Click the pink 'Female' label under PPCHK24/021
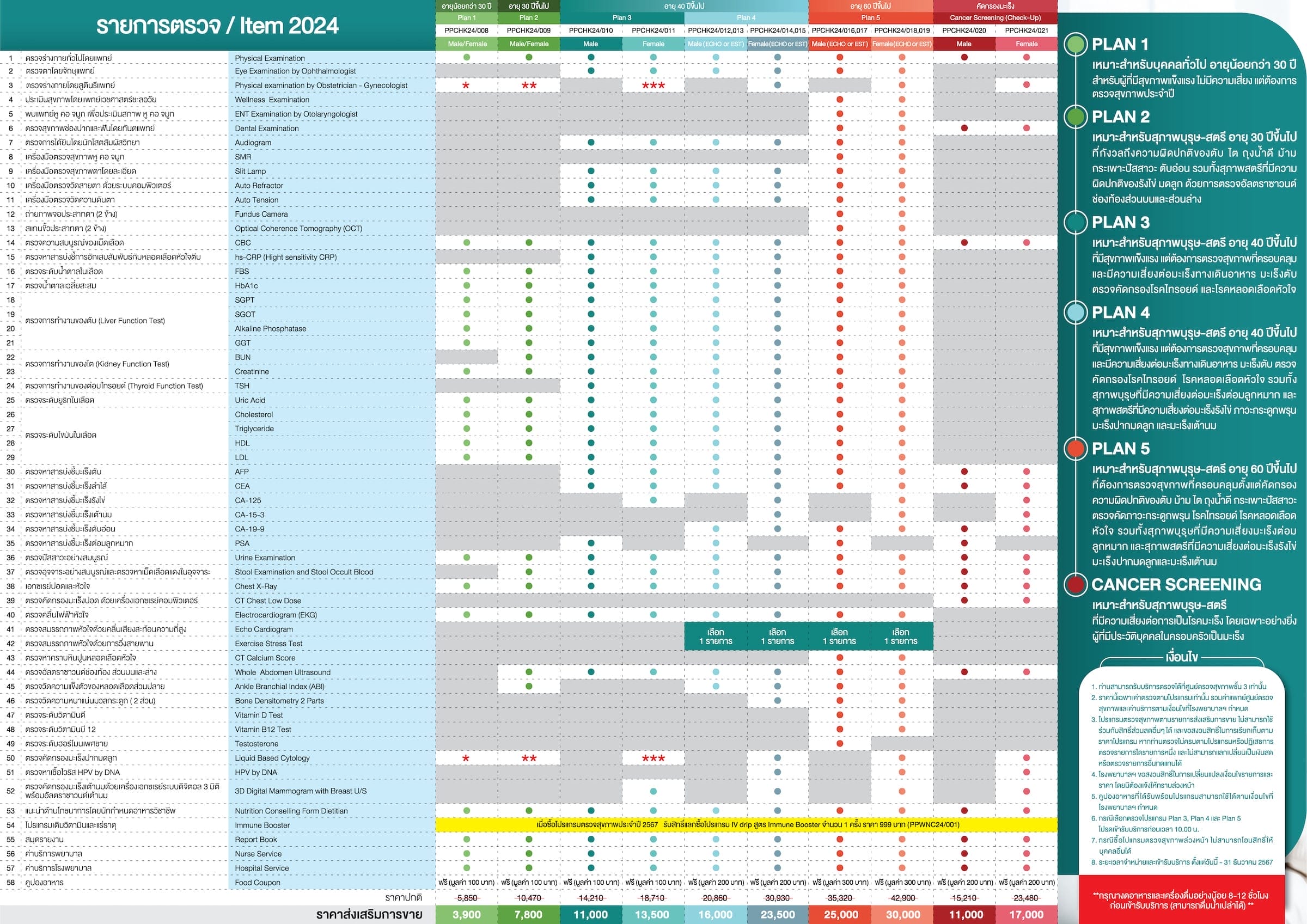 click(1027, 44)
